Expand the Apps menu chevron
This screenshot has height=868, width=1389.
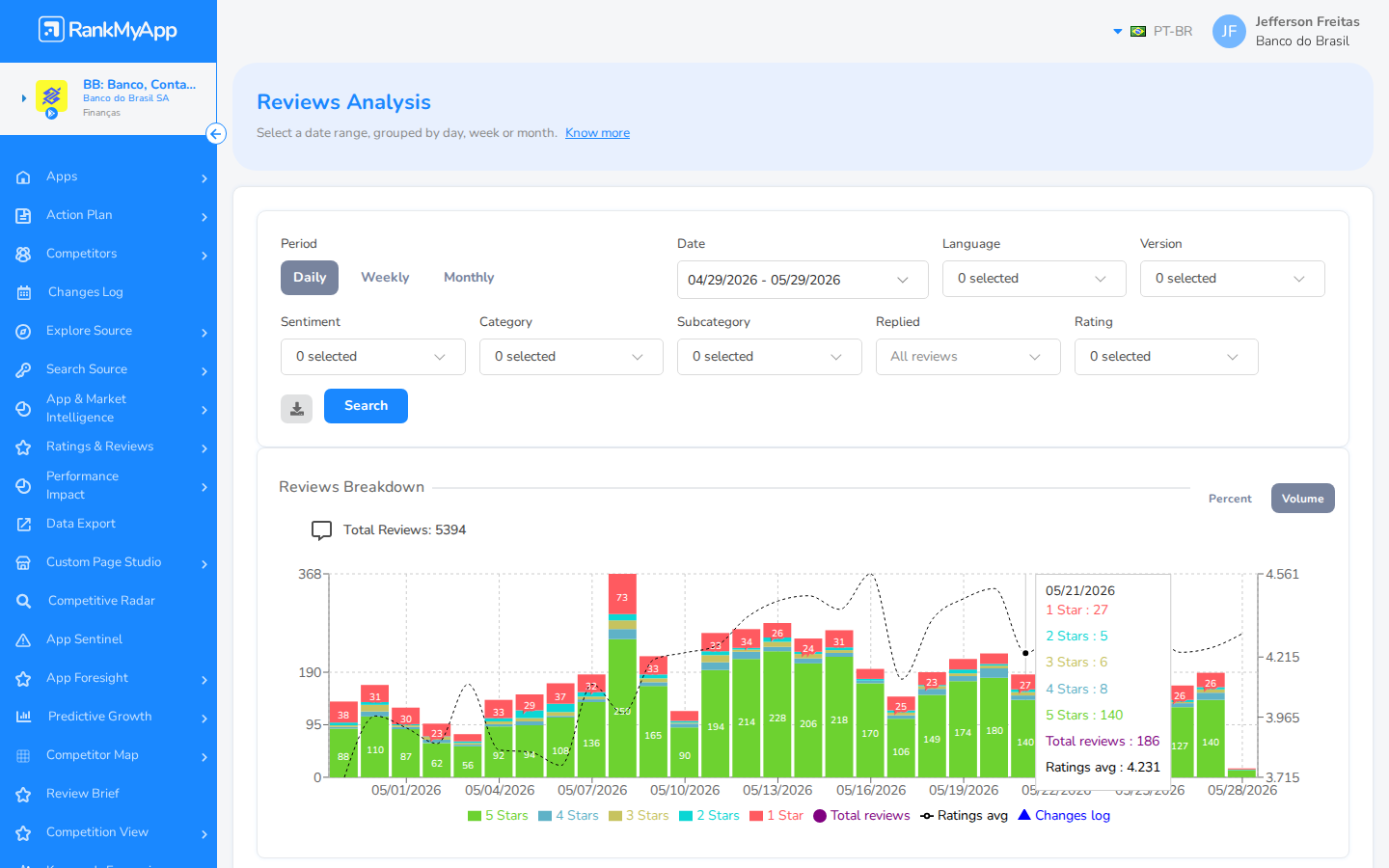pos(204,178)
